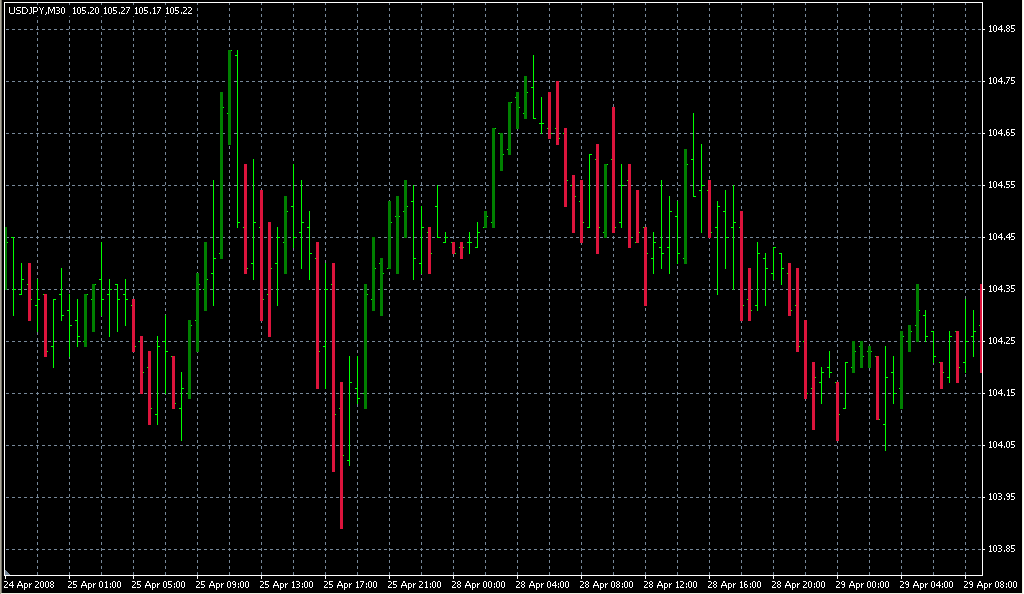The image size is (1024, 594).
Task: Pick the 28 Apr 16:00 time label
Action: click(734, 585)
